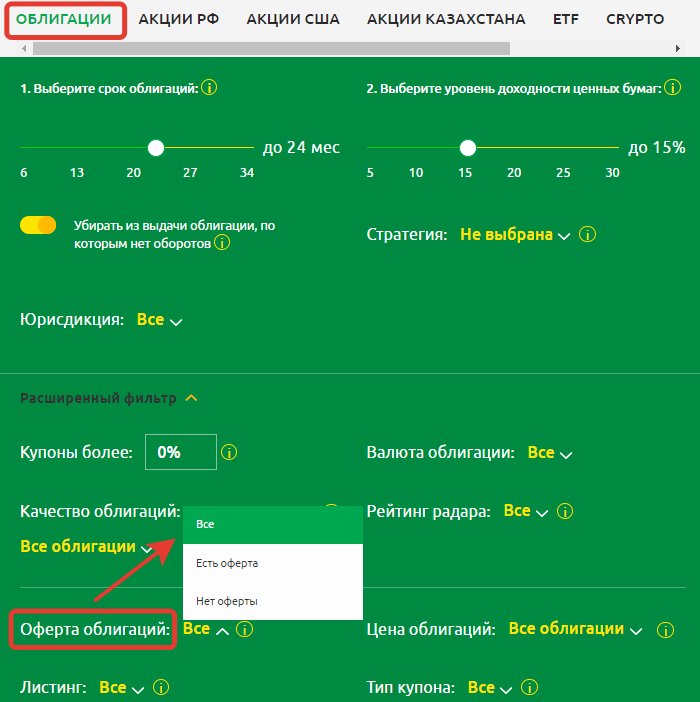Choose Нет оферты option in list
The image size is (700, 702).
coord(227,601)
